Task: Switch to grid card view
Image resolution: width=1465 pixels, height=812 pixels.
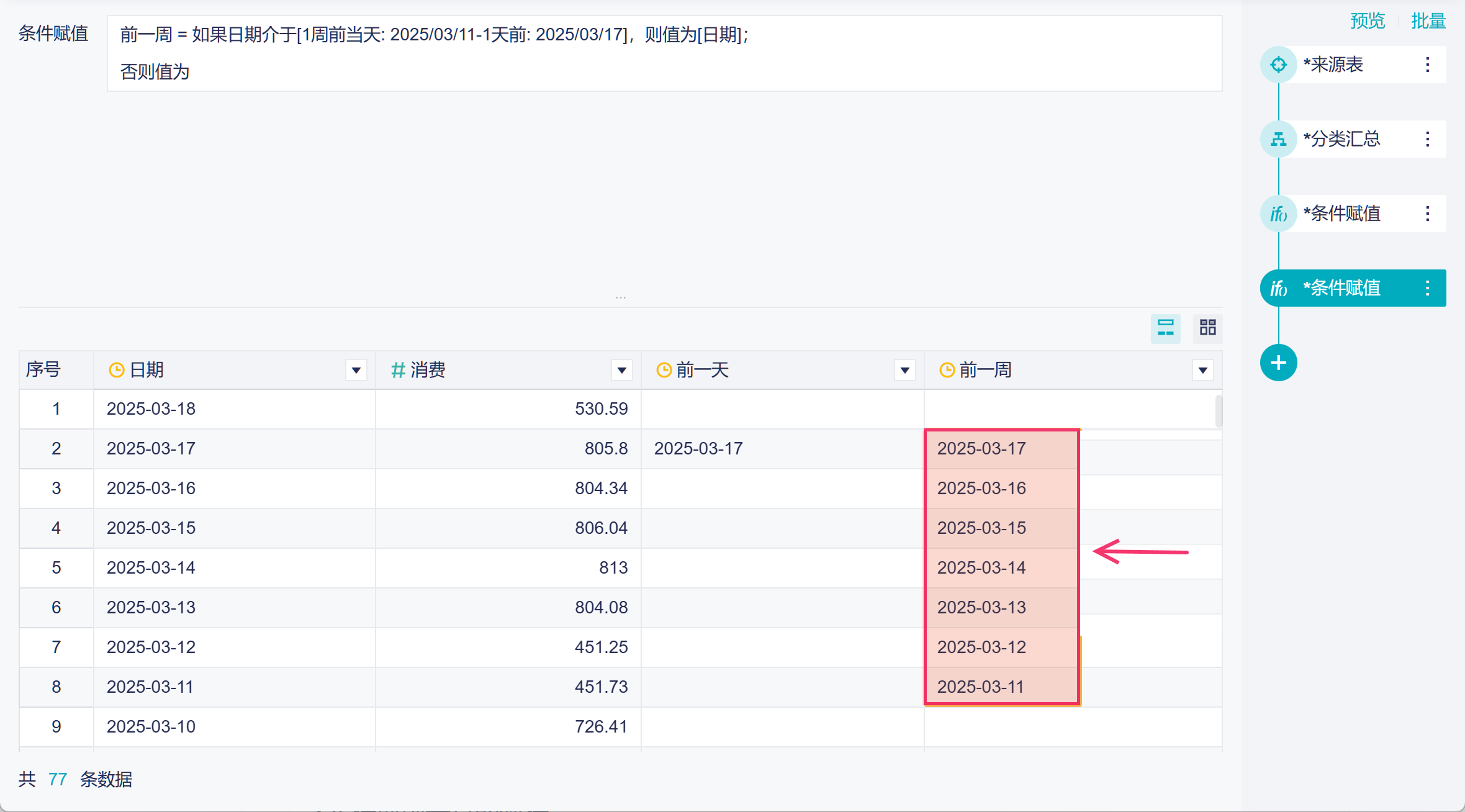Action: (x=1207, y=328)
